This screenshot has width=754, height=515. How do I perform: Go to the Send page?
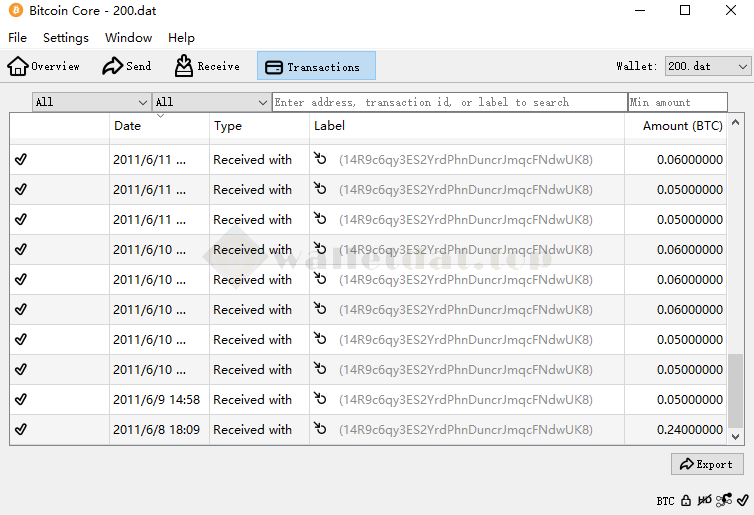[127, 66]
